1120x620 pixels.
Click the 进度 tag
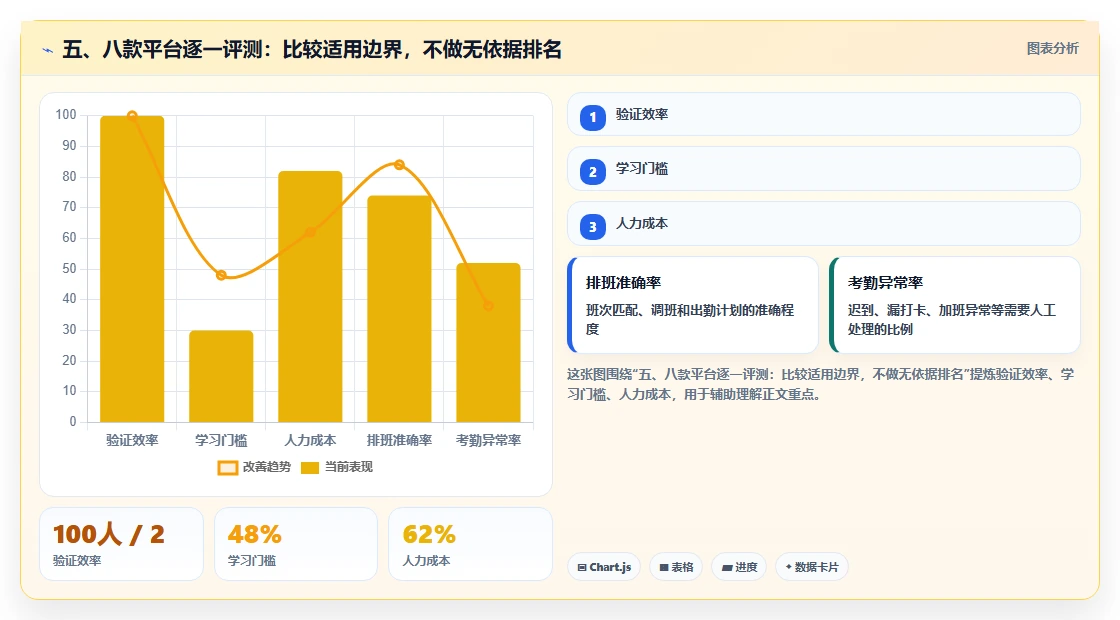(x=739, y=567)
